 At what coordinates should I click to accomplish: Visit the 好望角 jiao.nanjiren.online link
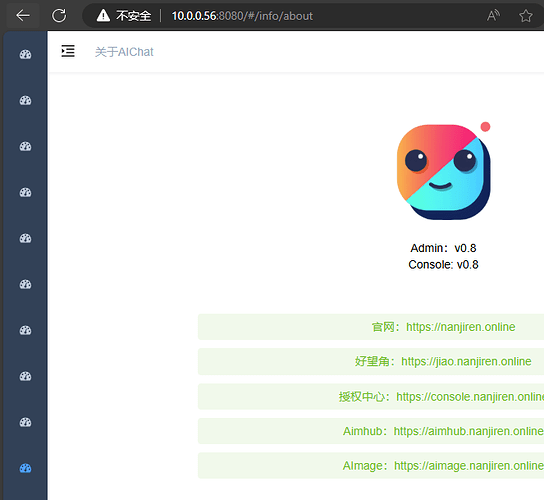click(443, 362)
